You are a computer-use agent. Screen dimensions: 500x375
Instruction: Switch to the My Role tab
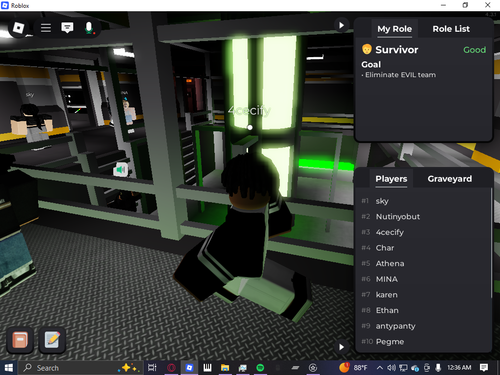point(394,29)
